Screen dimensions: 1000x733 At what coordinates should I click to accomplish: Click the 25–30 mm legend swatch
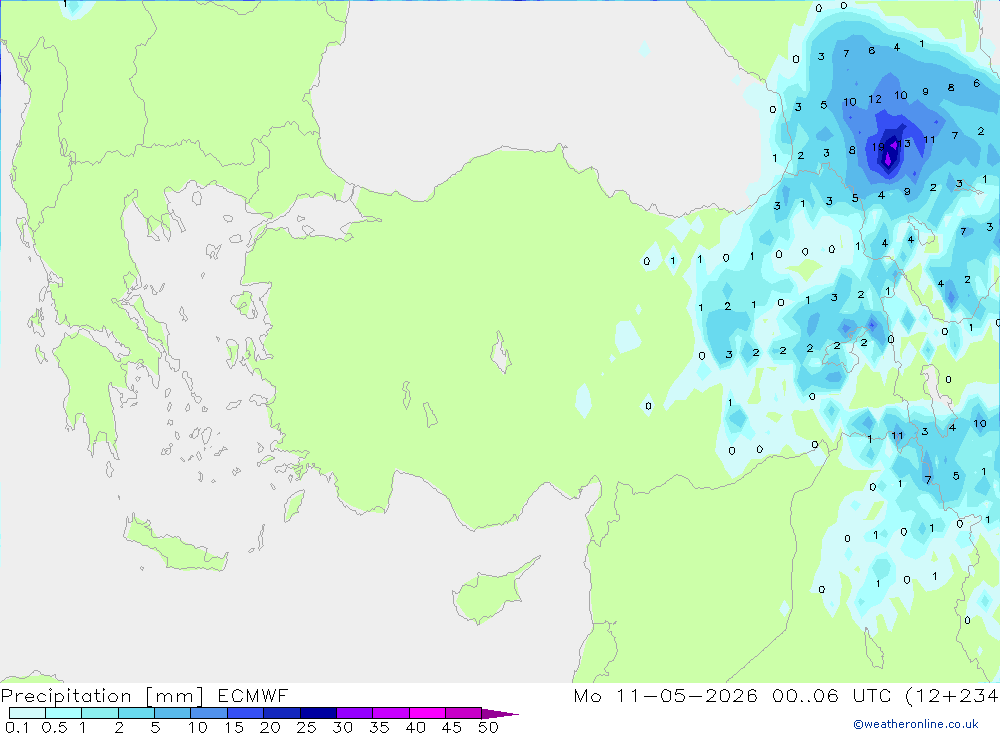[x=318, y=713]
